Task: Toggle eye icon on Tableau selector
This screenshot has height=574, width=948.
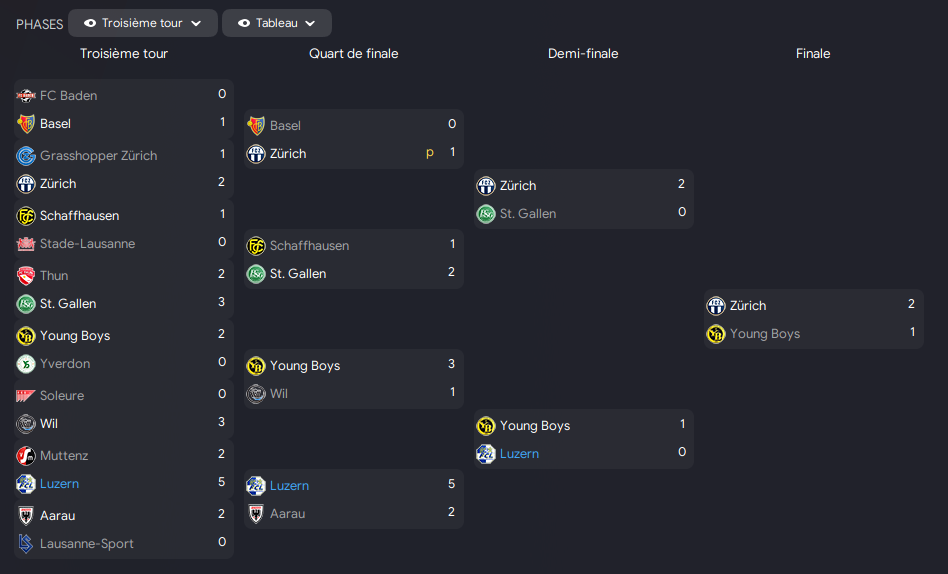Action: coord(244,23)
